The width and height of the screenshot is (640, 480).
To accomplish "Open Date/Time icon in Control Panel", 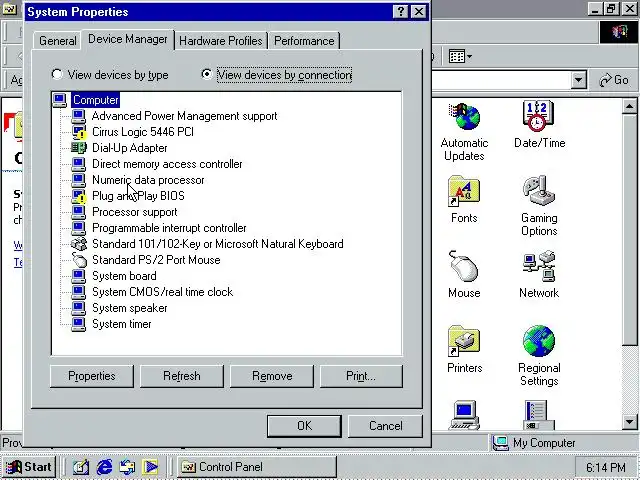I will (539, 124).
